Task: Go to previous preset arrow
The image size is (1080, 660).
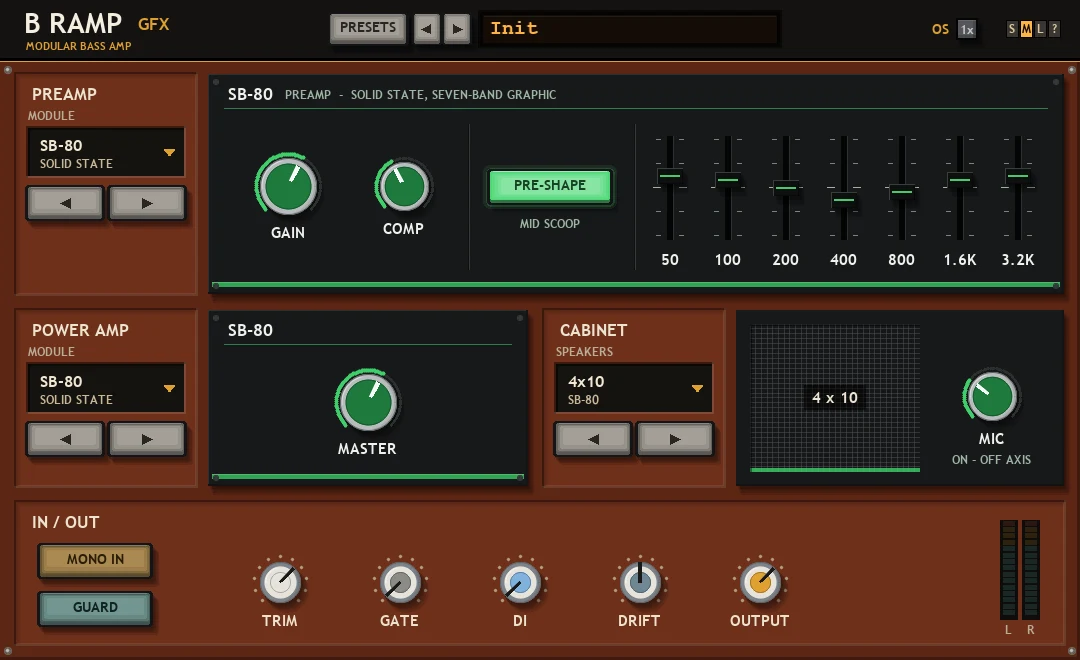Action: tap(426, 29)
